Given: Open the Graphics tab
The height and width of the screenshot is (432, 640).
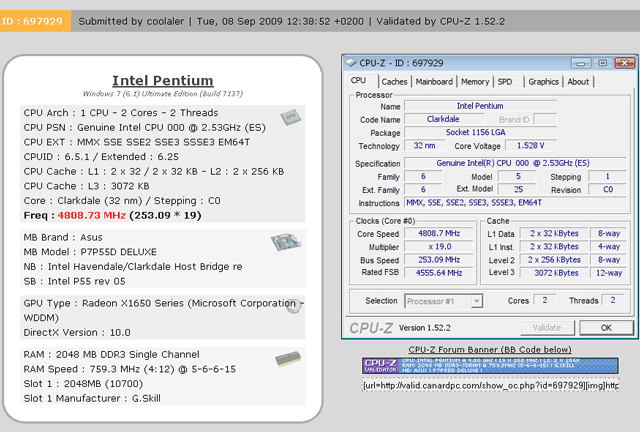Looking at the screenshot, I should coord(543,82).
